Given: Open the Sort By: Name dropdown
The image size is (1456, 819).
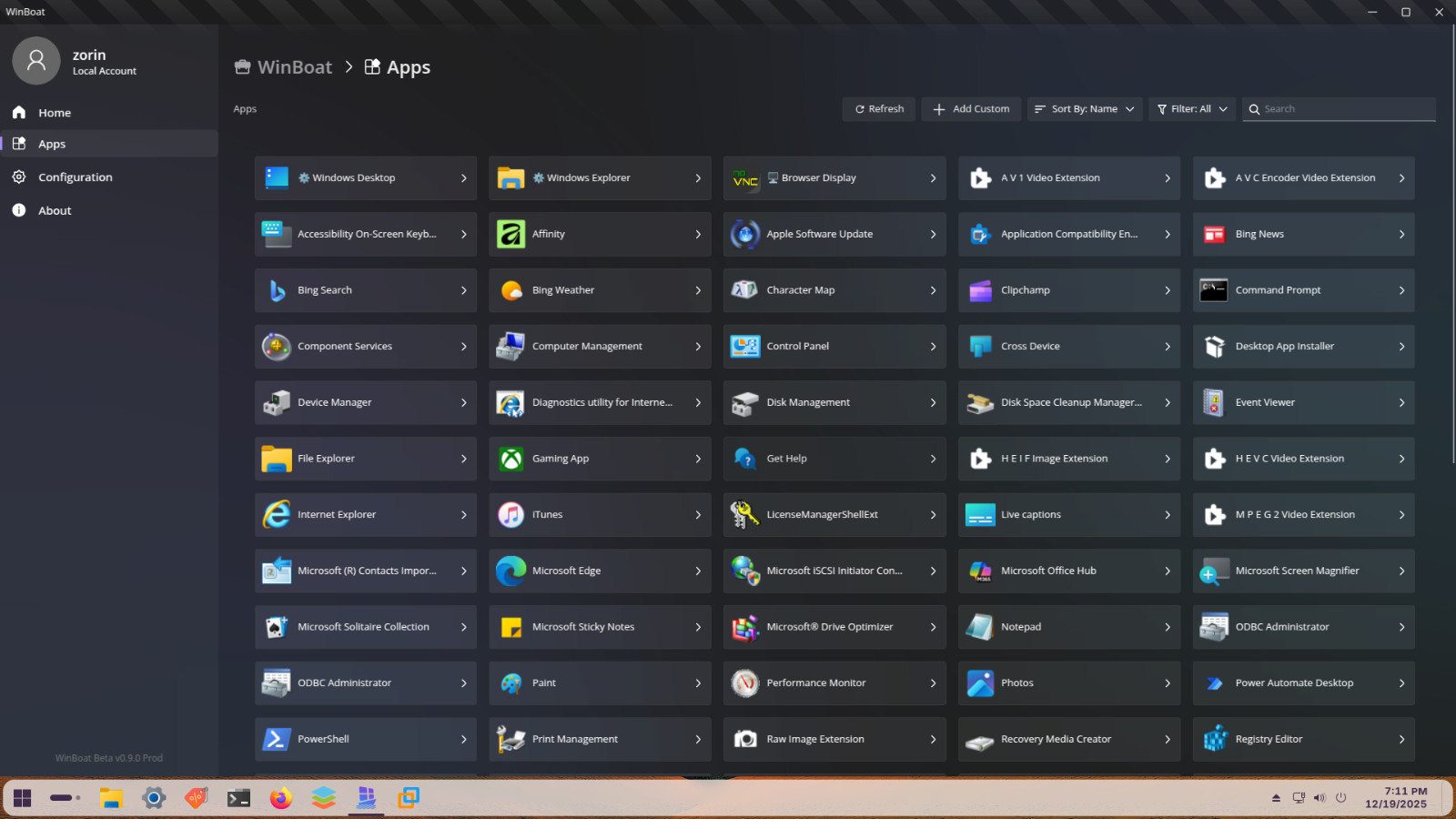Looking at the screenshot, I should 1085,109.
